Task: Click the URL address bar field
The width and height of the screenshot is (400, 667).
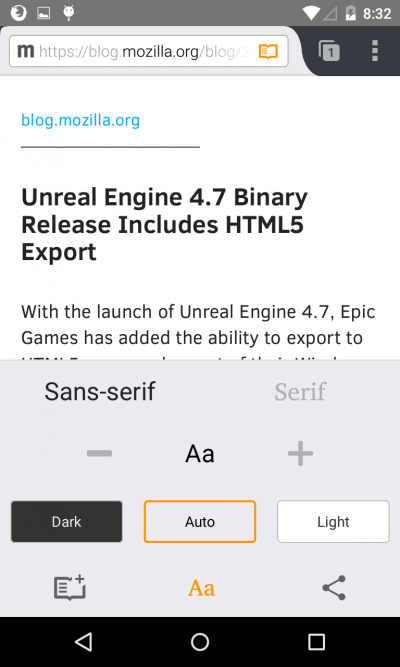Action: pos(149,51)
